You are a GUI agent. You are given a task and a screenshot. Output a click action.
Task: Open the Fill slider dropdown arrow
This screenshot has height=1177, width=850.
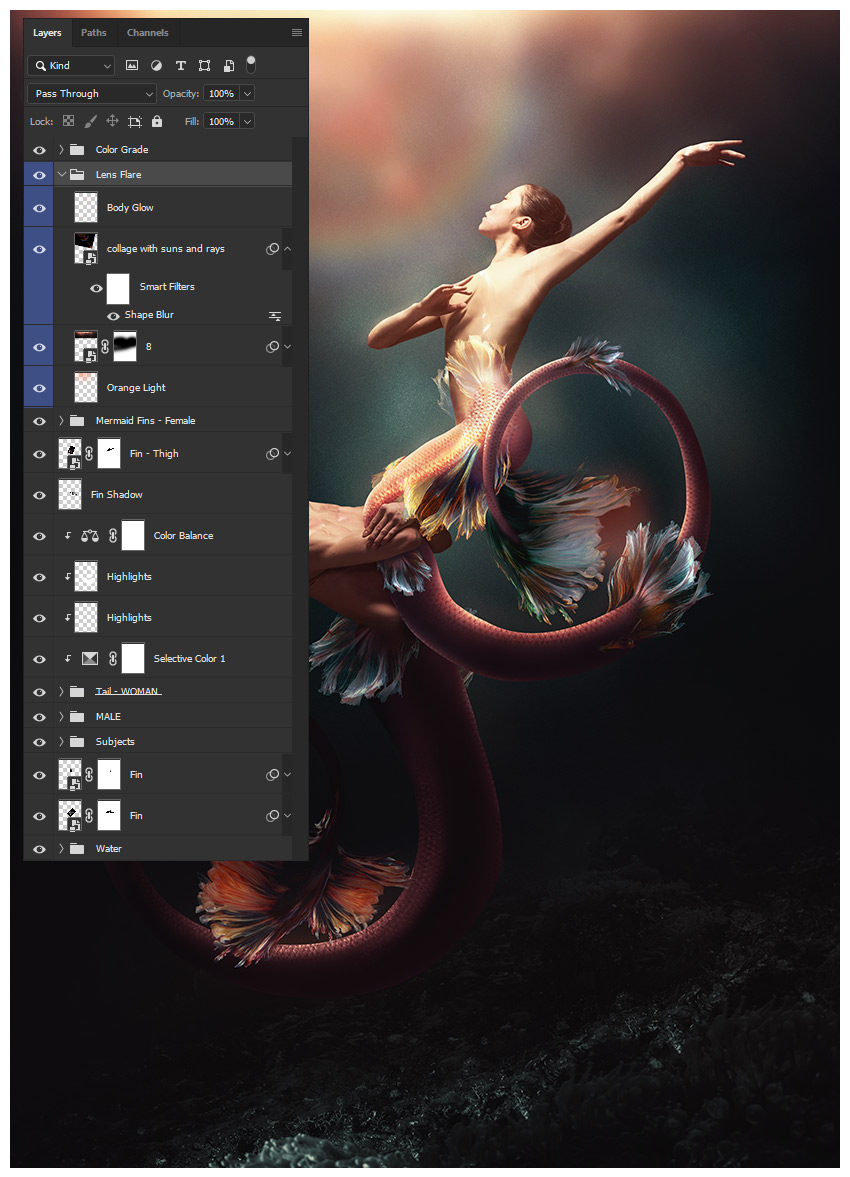pos(247,121)
